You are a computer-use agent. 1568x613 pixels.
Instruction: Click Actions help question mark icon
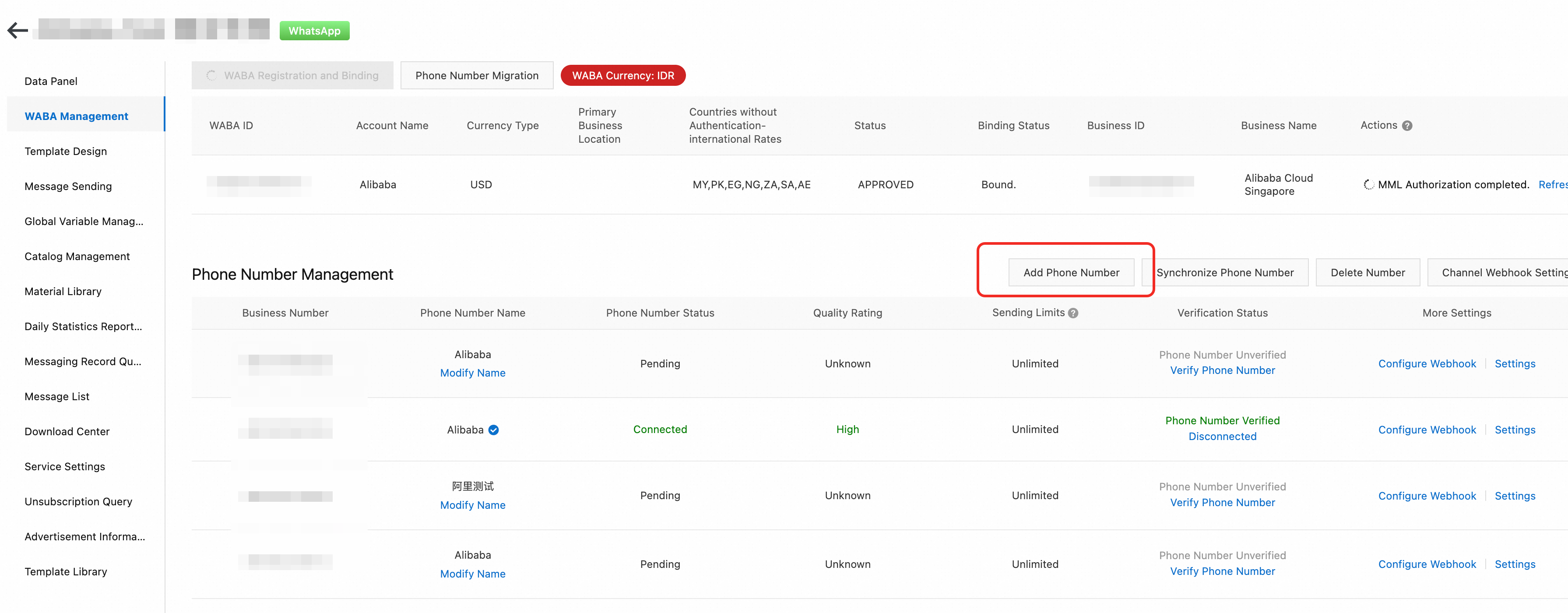pos(1407,126)
